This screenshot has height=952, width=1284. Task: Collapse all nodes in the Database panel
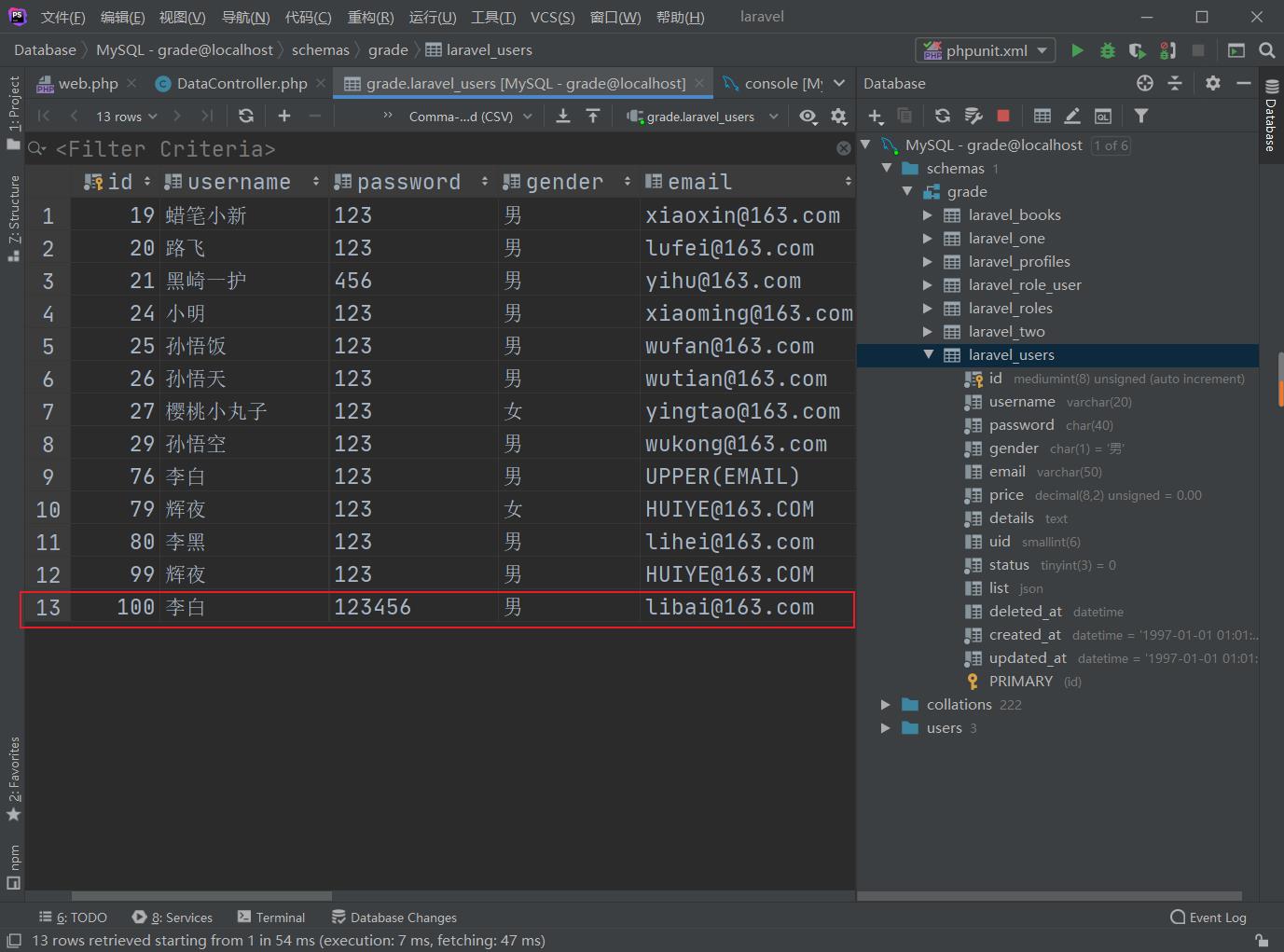click(1175, 83)
